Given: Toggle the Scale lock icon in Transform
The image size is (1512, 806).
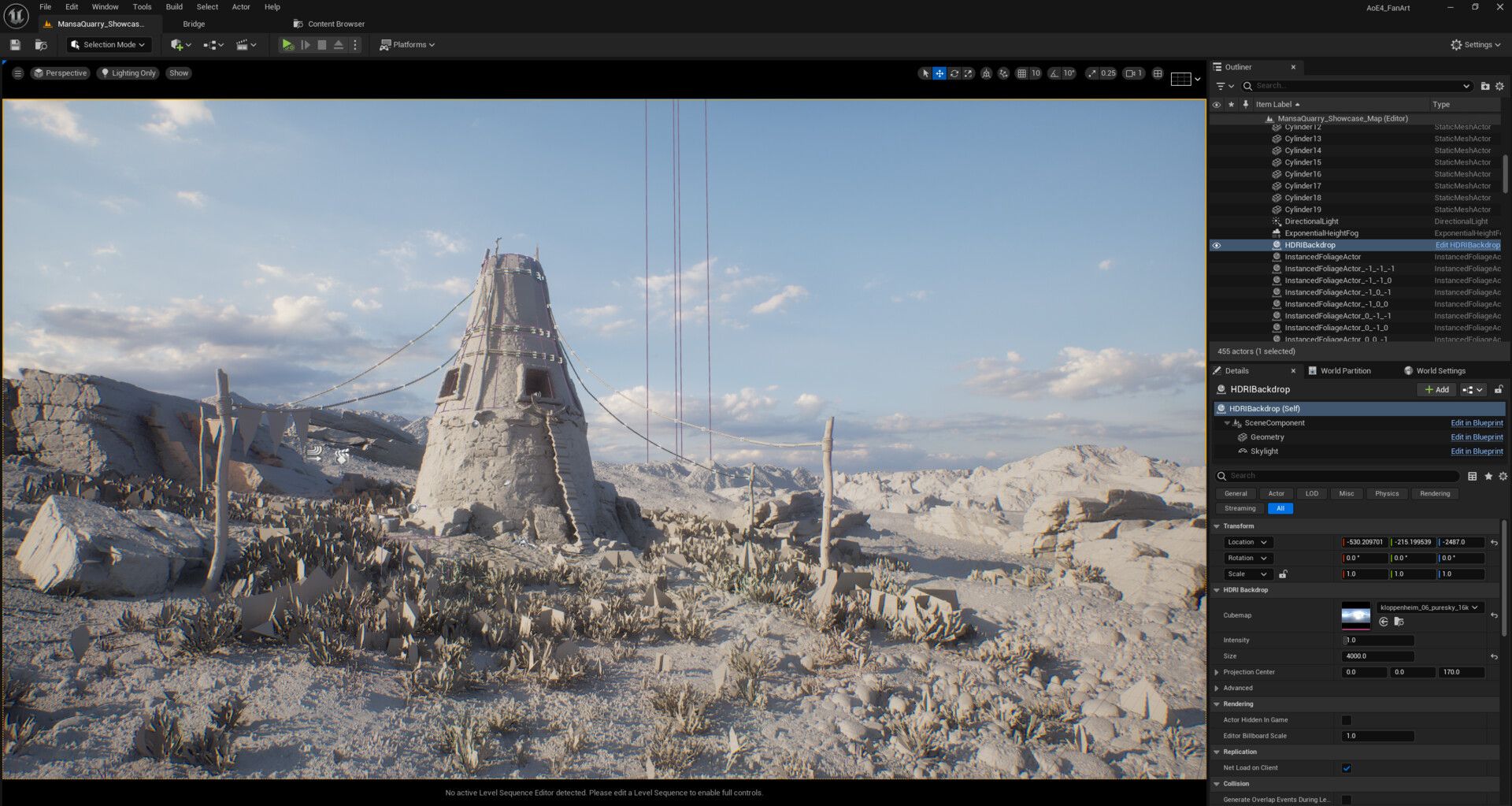Looking at the screenshot, I should 1284,574.
